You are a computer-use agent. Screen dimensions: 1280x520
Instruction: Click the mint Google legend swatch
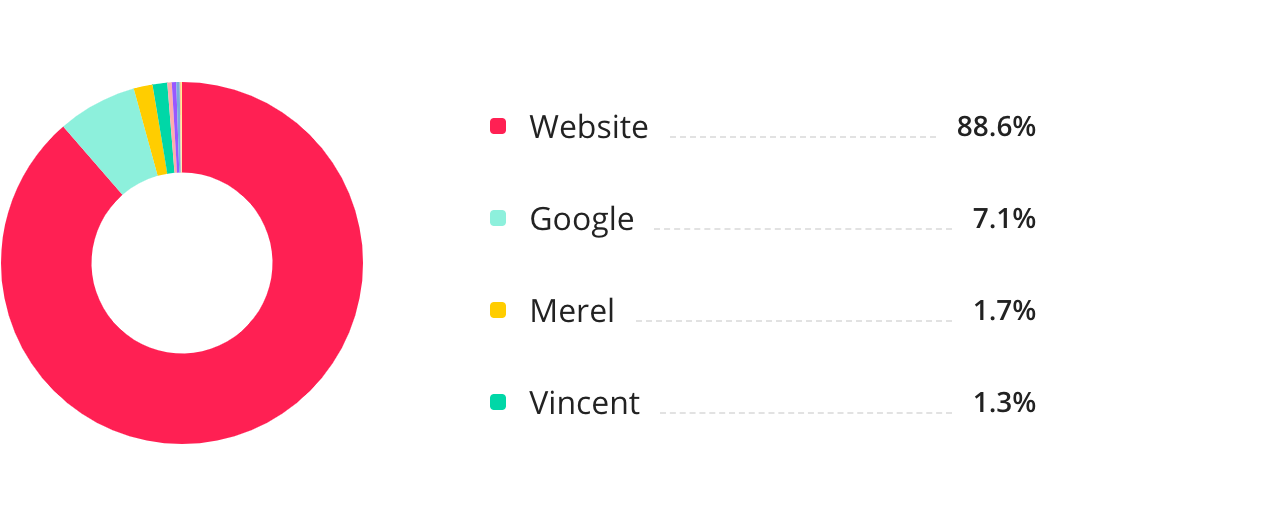[498, 218]
